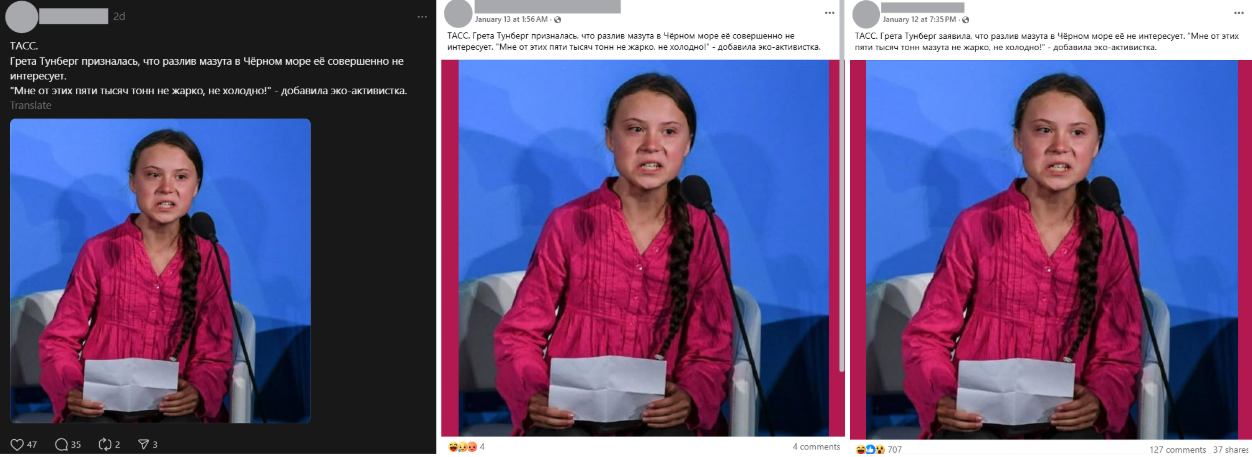Open the profile avatar of the dark-theme post

pyautogui.click(x=21, y=17)
